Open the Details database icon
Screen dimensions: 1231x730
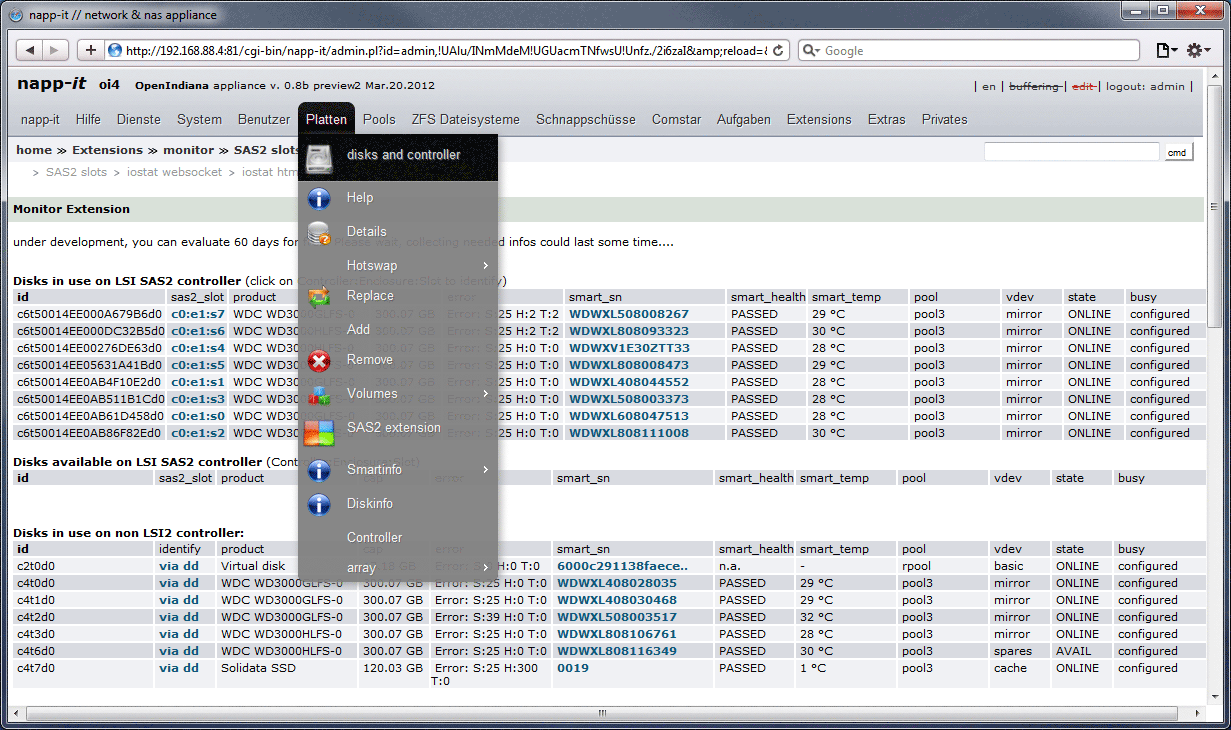coord(318,232)
